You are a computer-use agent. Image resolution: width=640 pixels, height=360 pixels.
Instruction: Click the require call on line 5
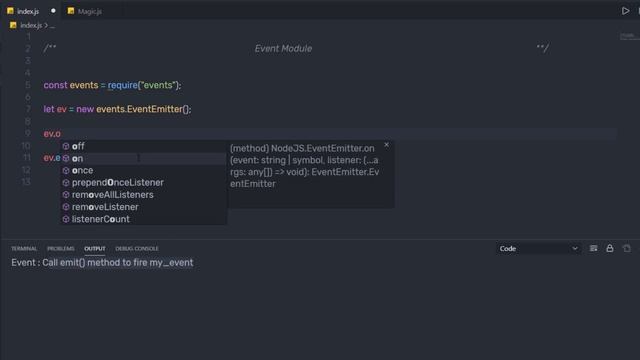(x=122, y=85)
